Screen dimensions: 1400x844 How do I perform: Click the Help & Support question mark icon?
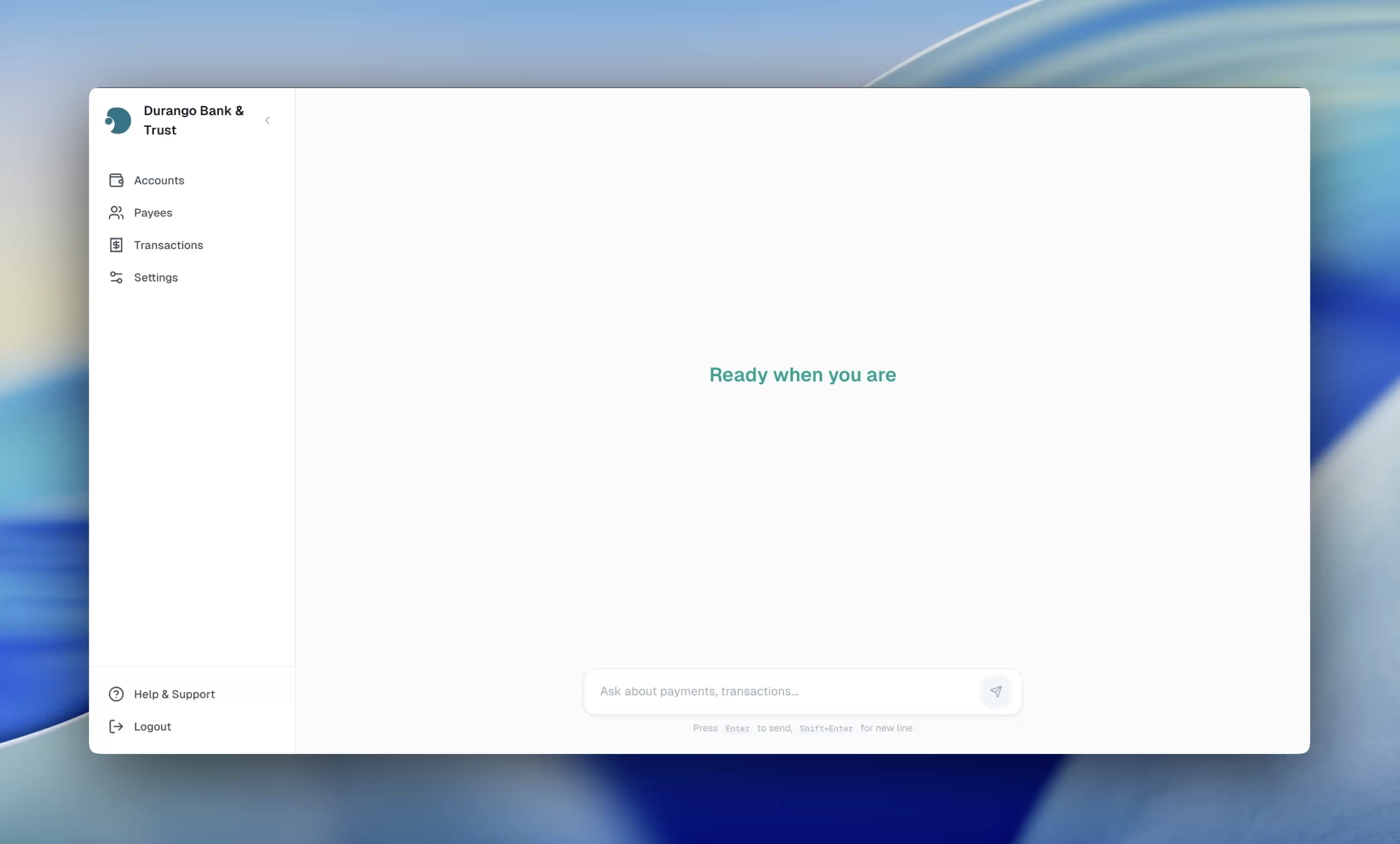click(x=116, y=693)
